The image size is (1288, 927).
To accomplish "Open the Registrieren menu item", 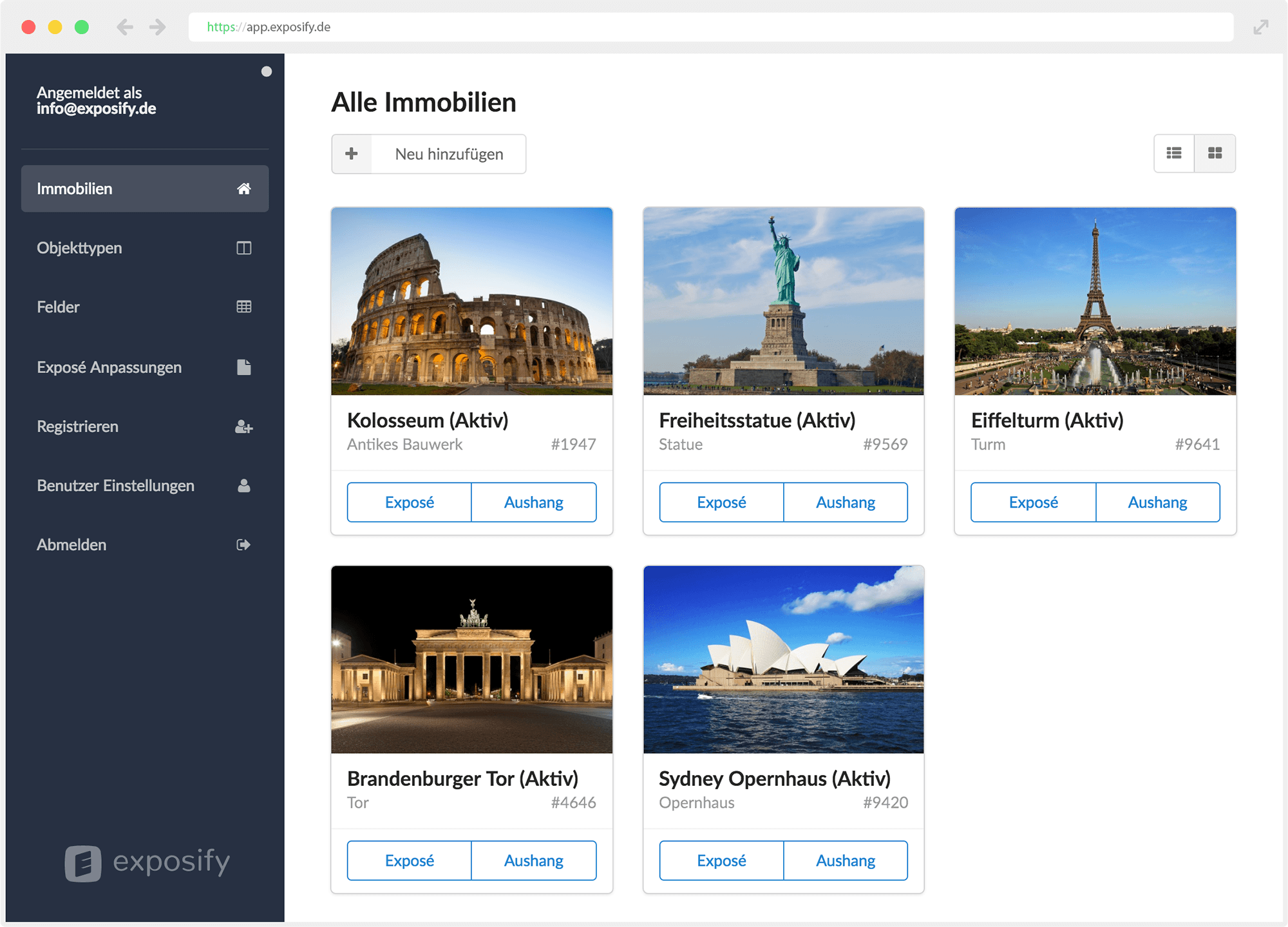I will pos(145,426).
